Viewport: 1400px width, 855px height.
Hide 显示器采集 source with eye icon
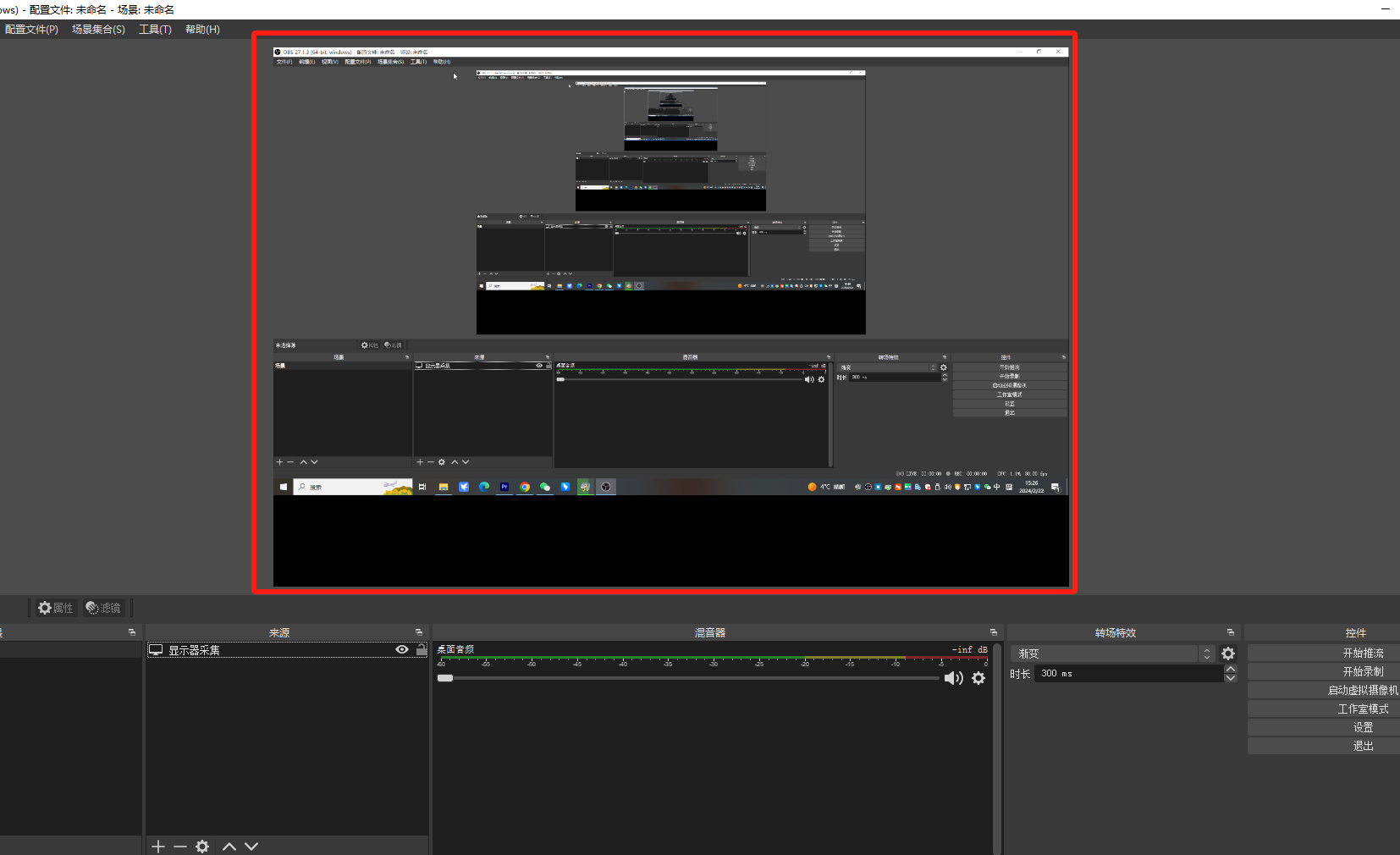pos(402,649)
